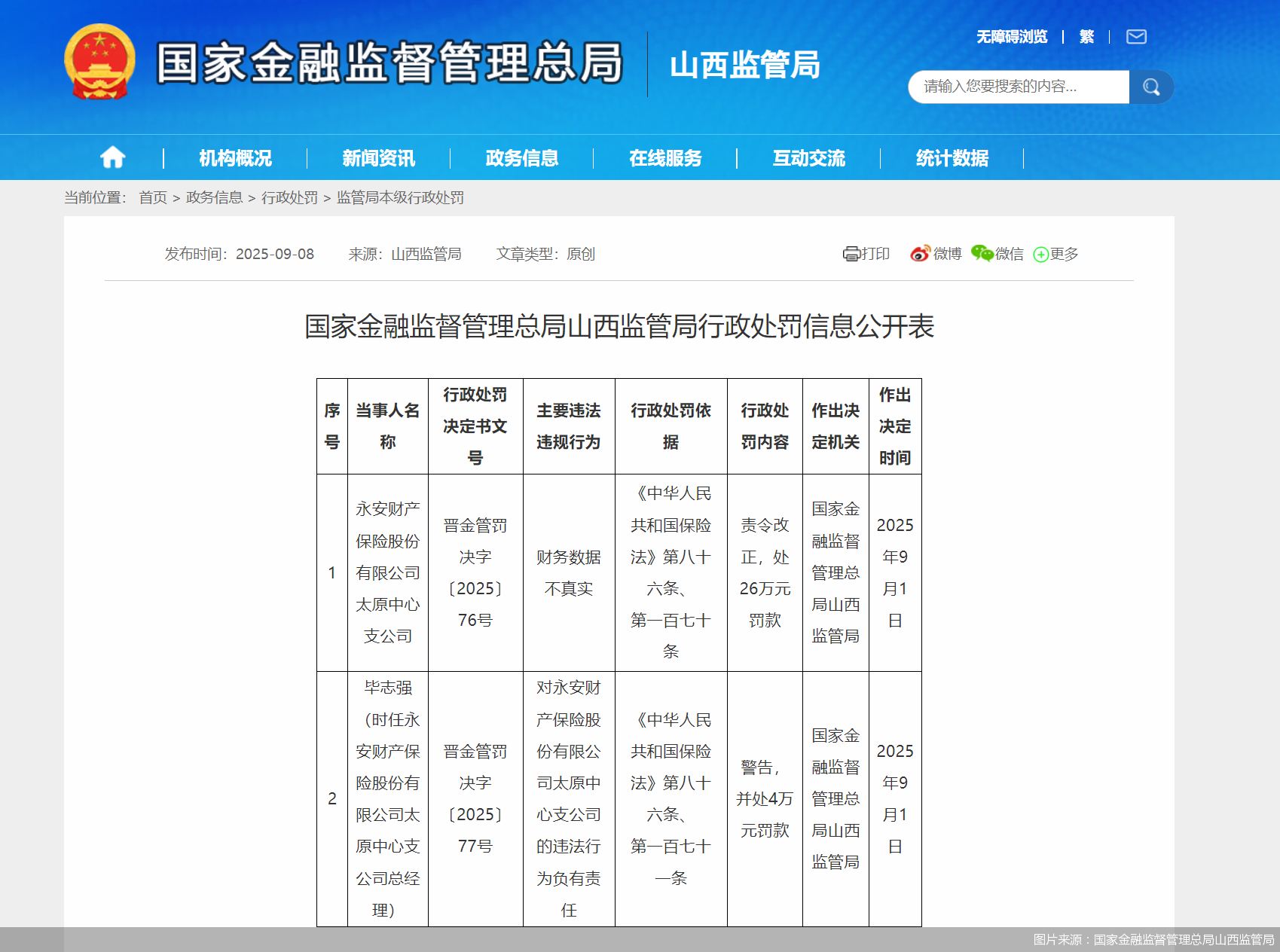Click cell with document number 77号
Viewport: 1280px width, 952px height.
point(475,798)
